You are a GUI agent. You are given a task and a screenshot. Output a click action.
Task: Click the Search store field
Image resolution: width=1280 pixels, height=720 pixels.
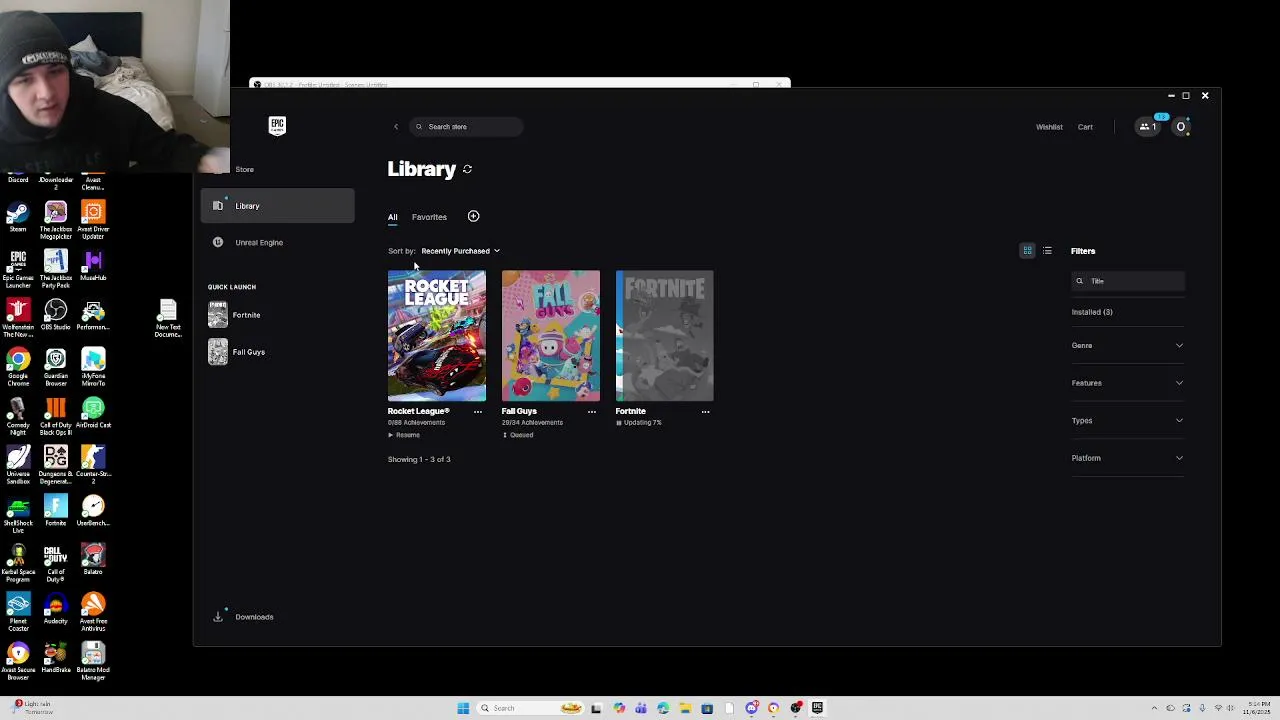[466, 127]
